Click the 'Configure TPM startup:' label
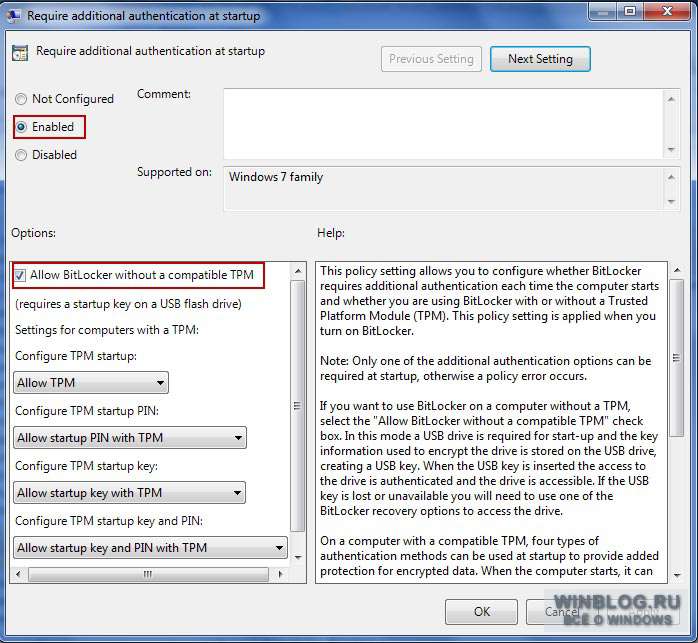Image resolution: width=698 pixels, height=643 pixels. click(x=76, y=356)
